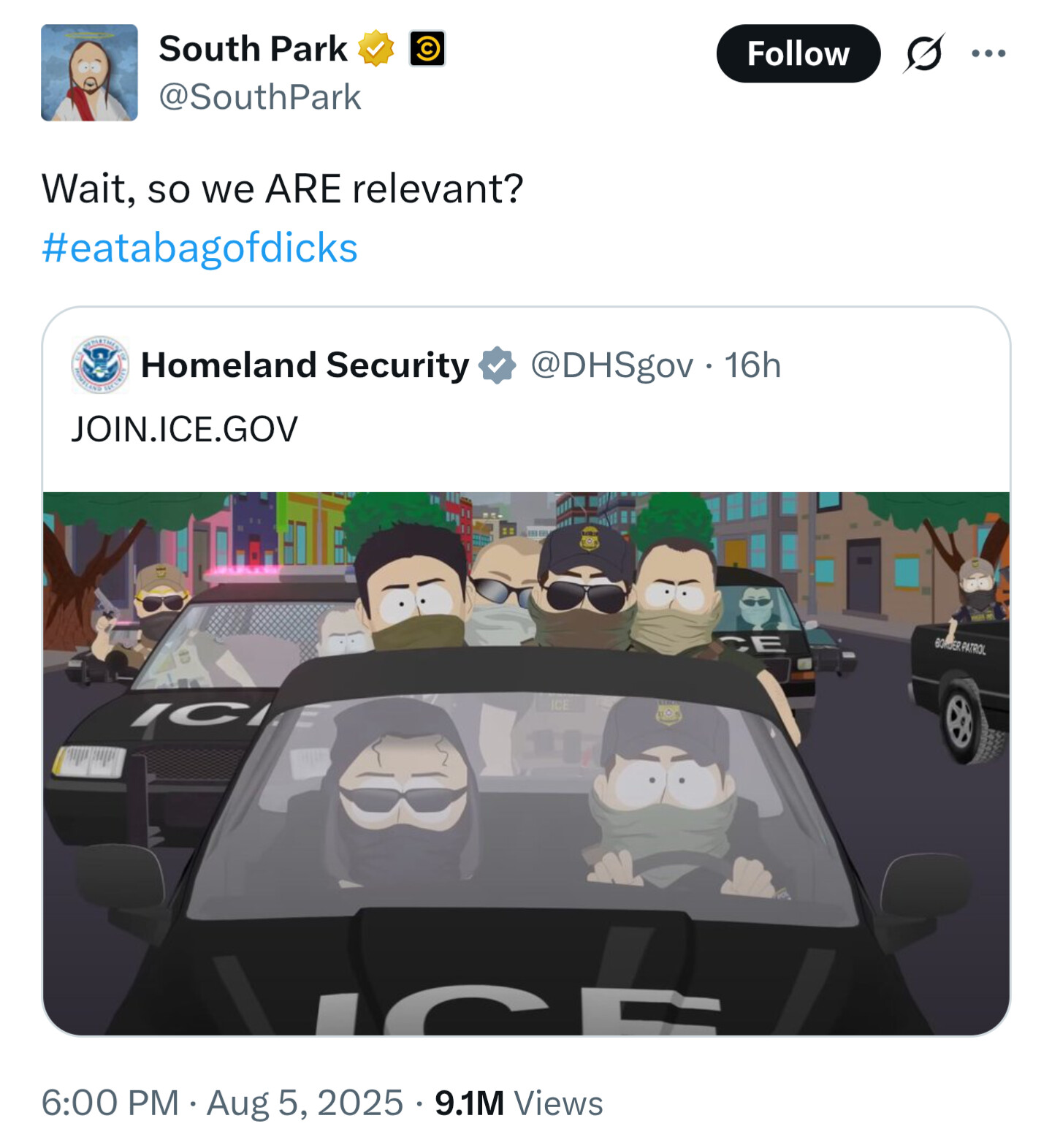Open South Park profile avatar
The width and height of the screenshot is (1052, 1148).
(89, 72)
